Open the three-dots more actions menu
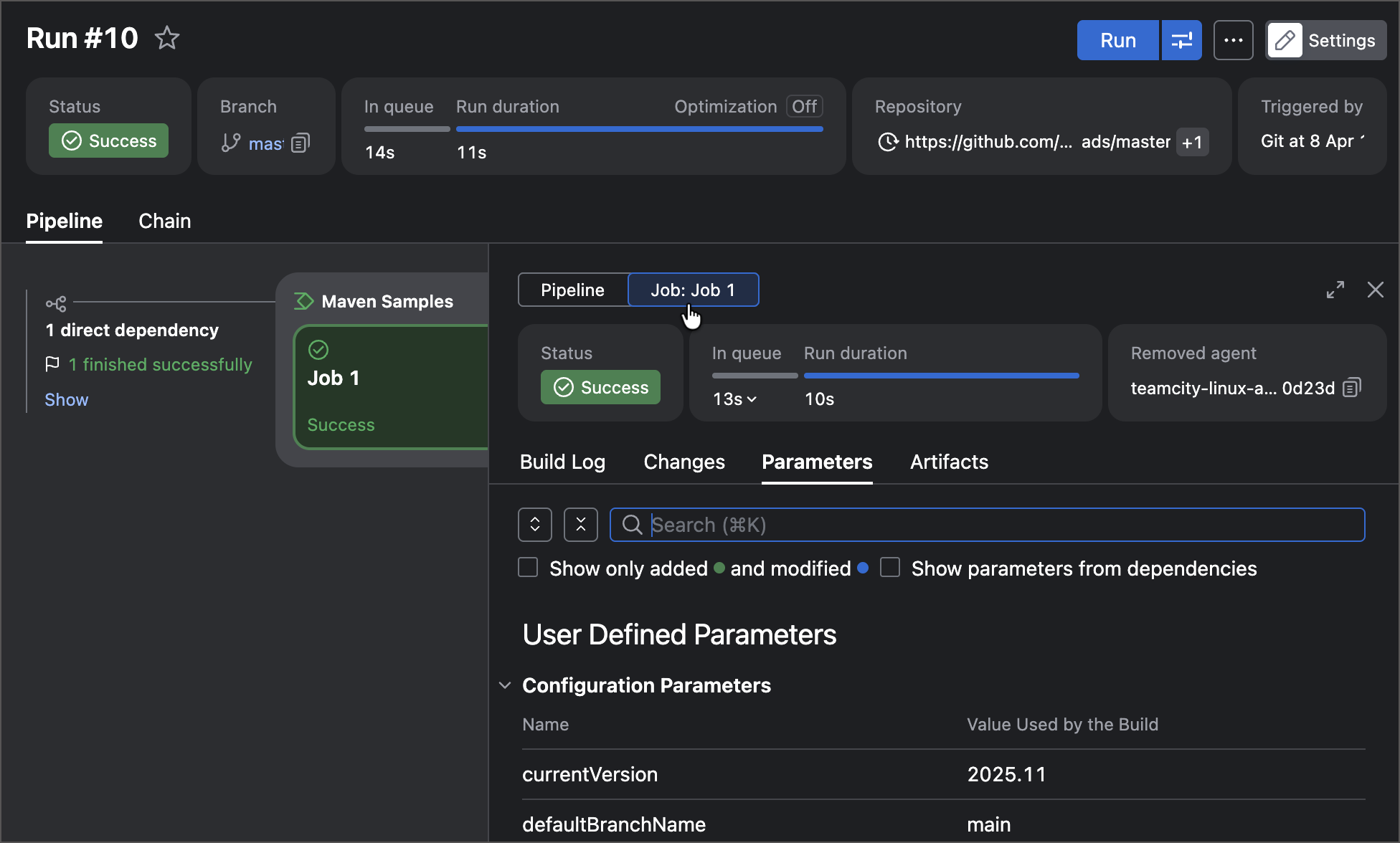Screen dimensions: 1400x843 coord(1234,40)
